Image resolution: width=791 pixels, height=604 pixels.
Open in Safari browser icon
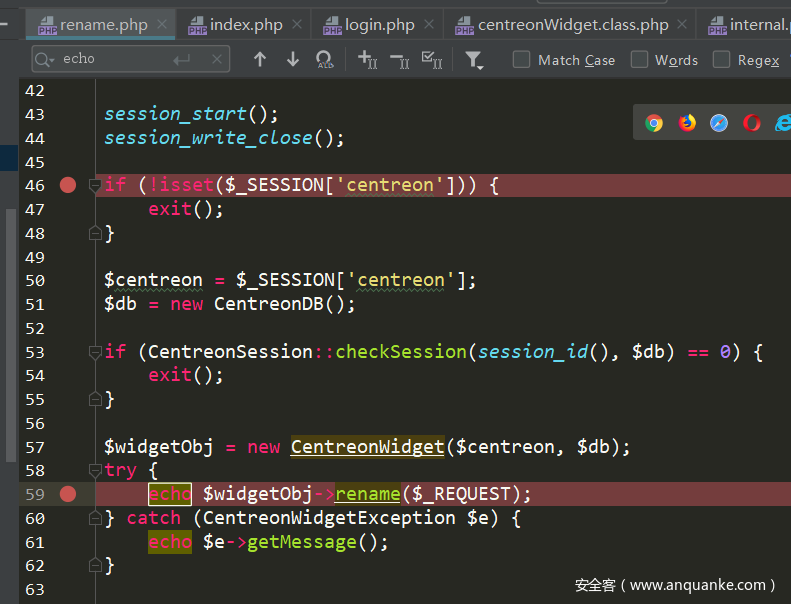click(719, 123)
